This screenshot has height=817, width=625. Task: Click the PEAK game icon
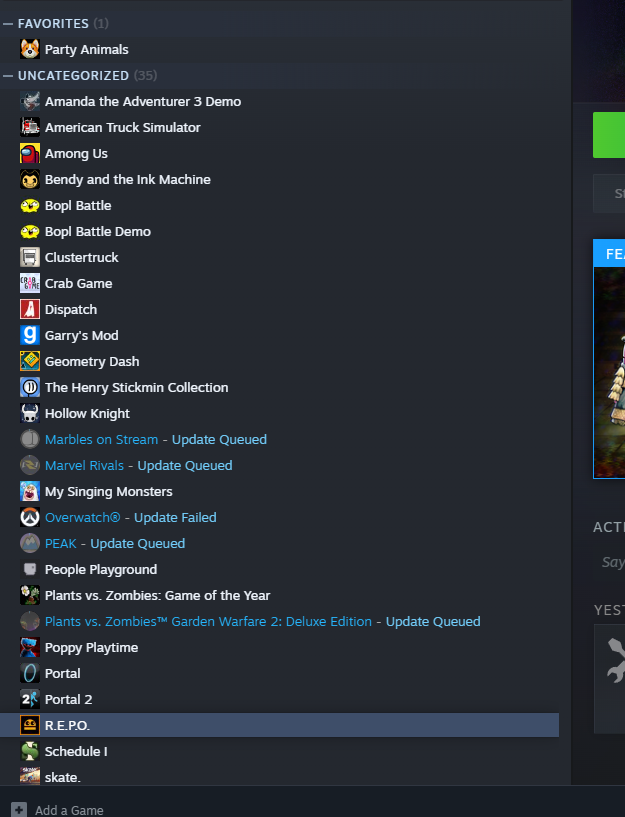pyautogui.click(x=30, y=543)
